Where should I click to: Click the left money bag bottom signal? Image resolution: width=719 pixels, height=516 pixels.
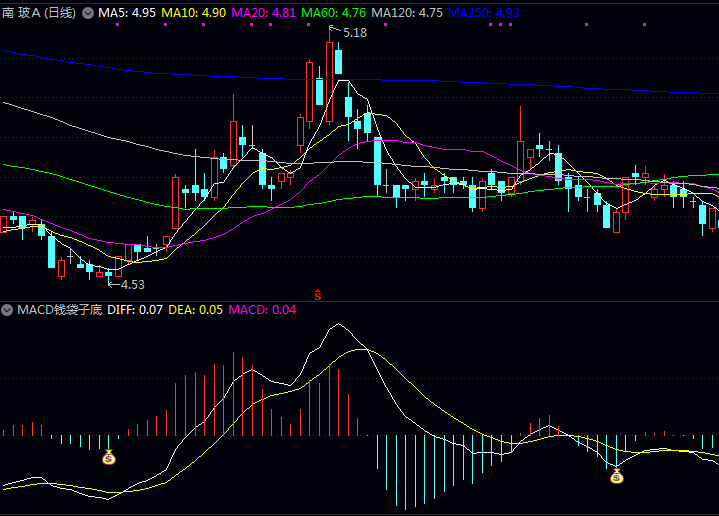[x=109, y=458]
